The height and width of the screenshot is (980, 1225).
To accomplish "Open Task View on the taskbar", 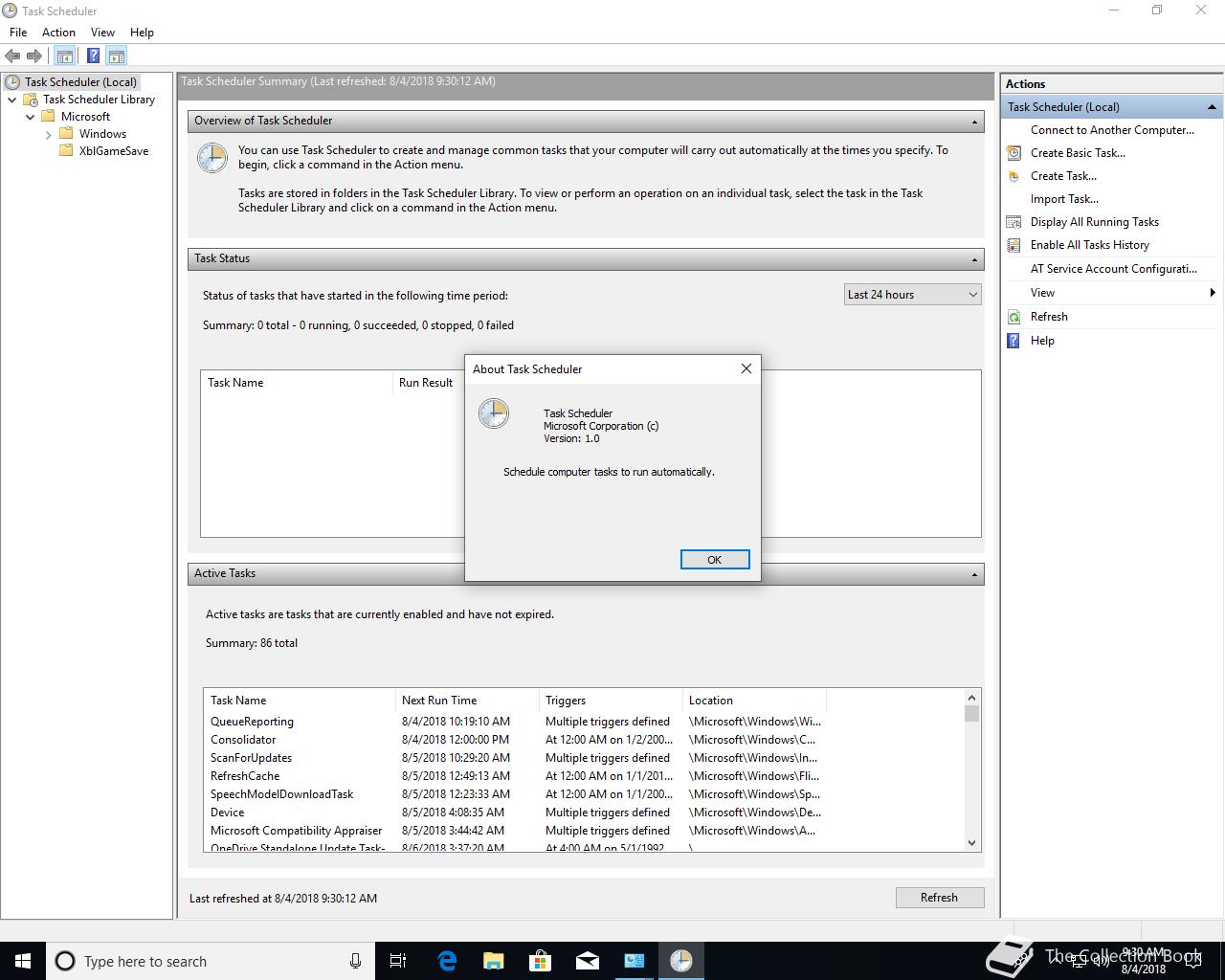I will click(398, 961).
